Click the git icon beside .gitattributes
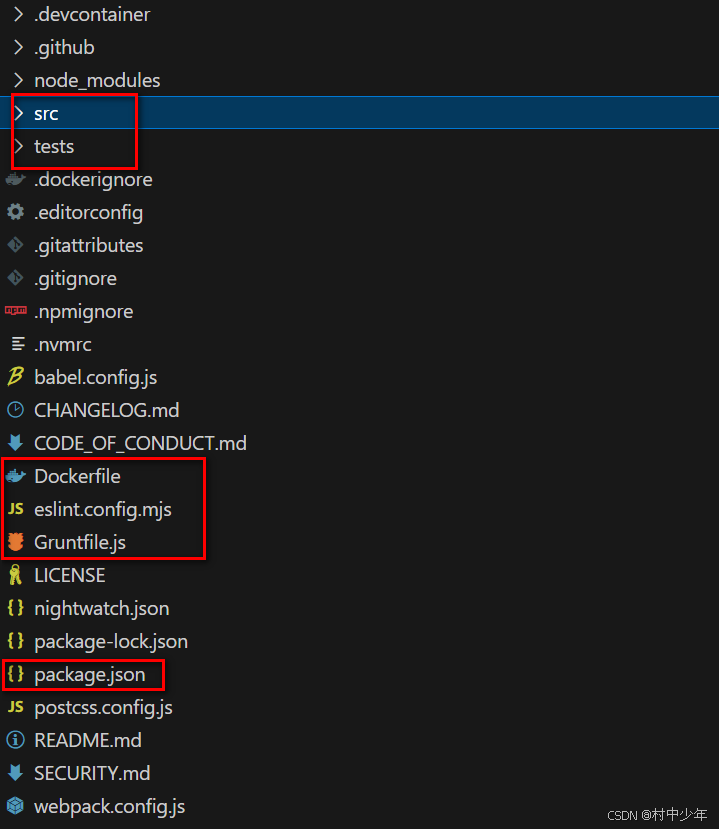Screen dimensions: 719x829 [x=15, y=245]
